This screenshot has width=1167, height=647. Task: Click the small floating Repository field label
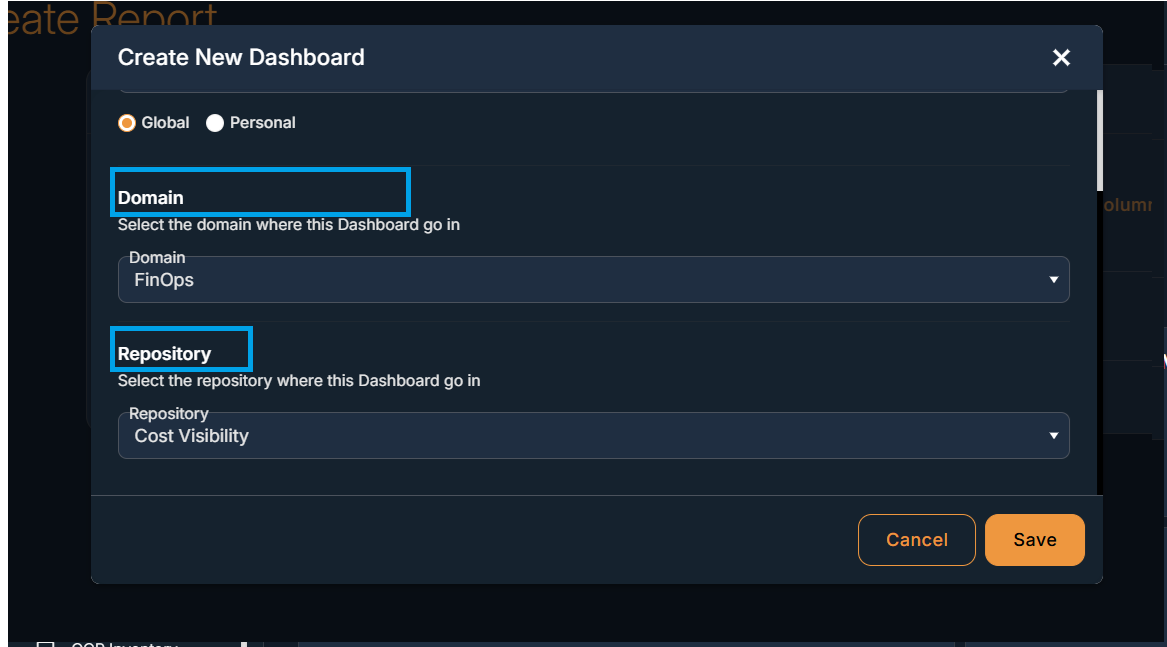pyautogui.click(x=169, y=413)
